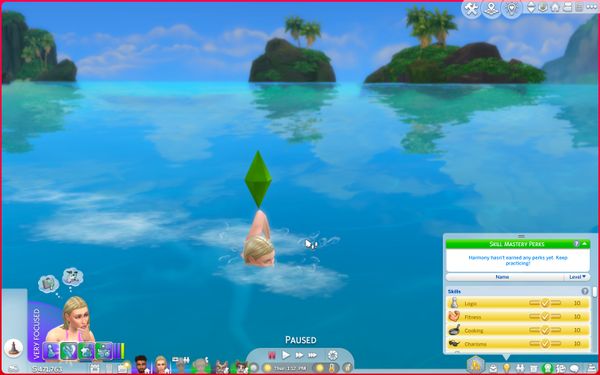
Task: Resume game with the Play button
Action: coord(286,355)
